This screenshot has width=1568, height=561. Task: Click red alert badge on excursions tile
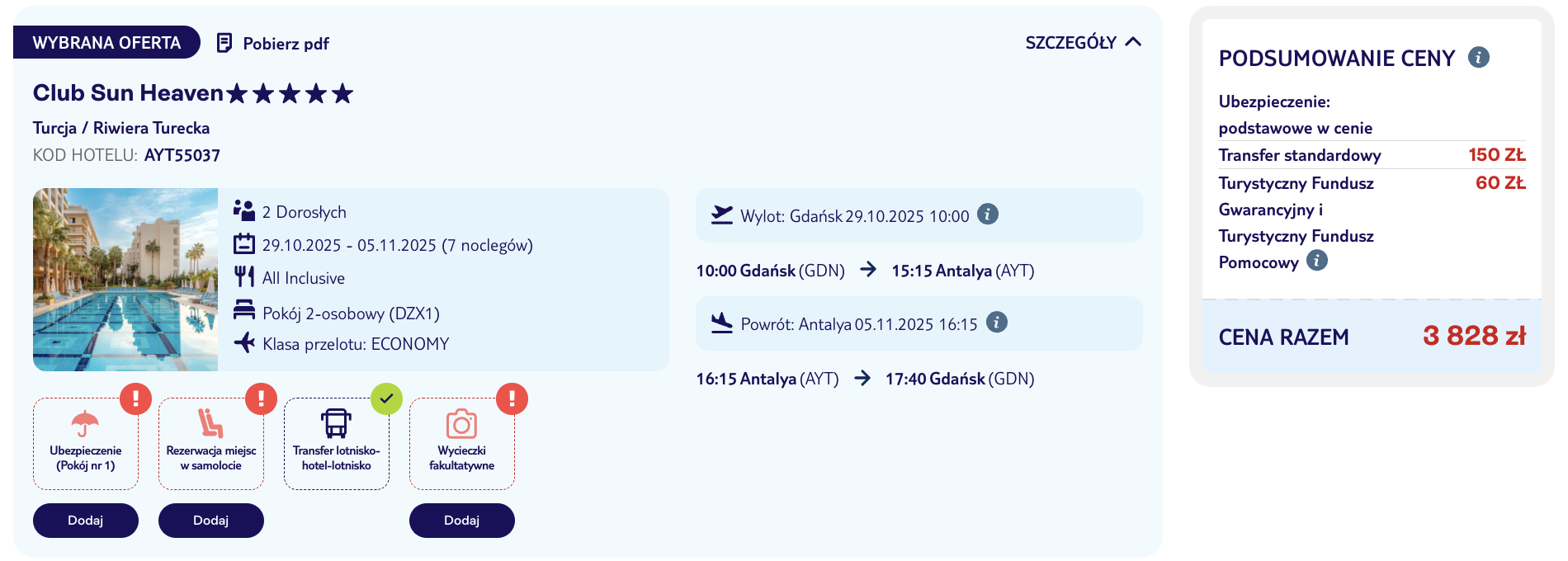(512, 399)
